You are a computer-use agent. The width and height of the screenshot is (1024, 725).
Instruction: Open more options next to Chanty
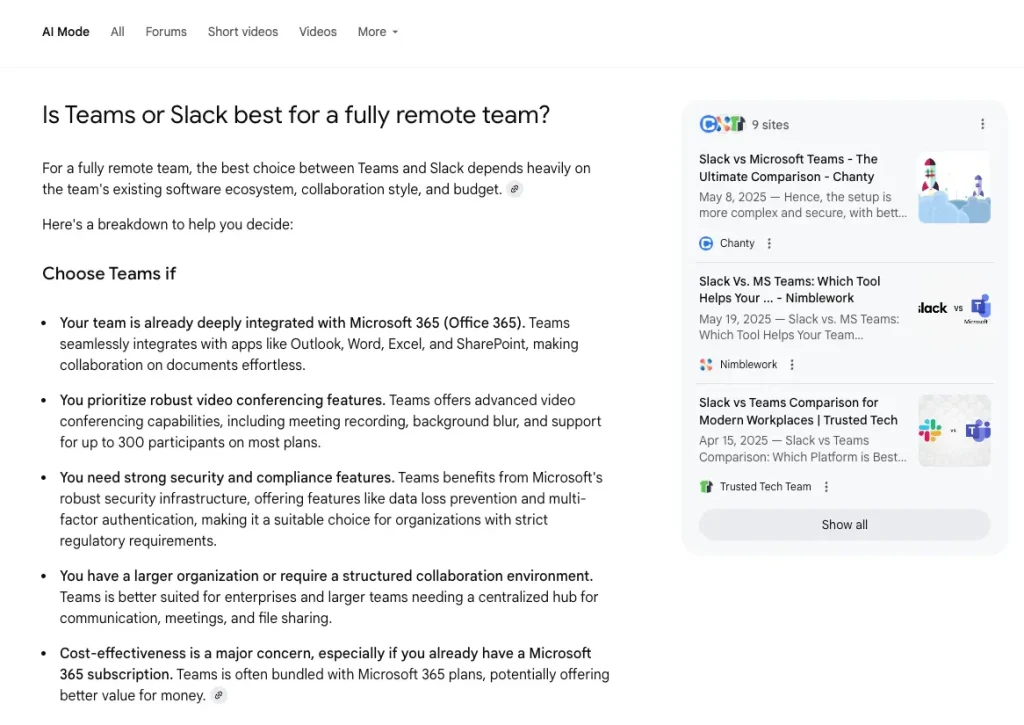pos(769,244)
